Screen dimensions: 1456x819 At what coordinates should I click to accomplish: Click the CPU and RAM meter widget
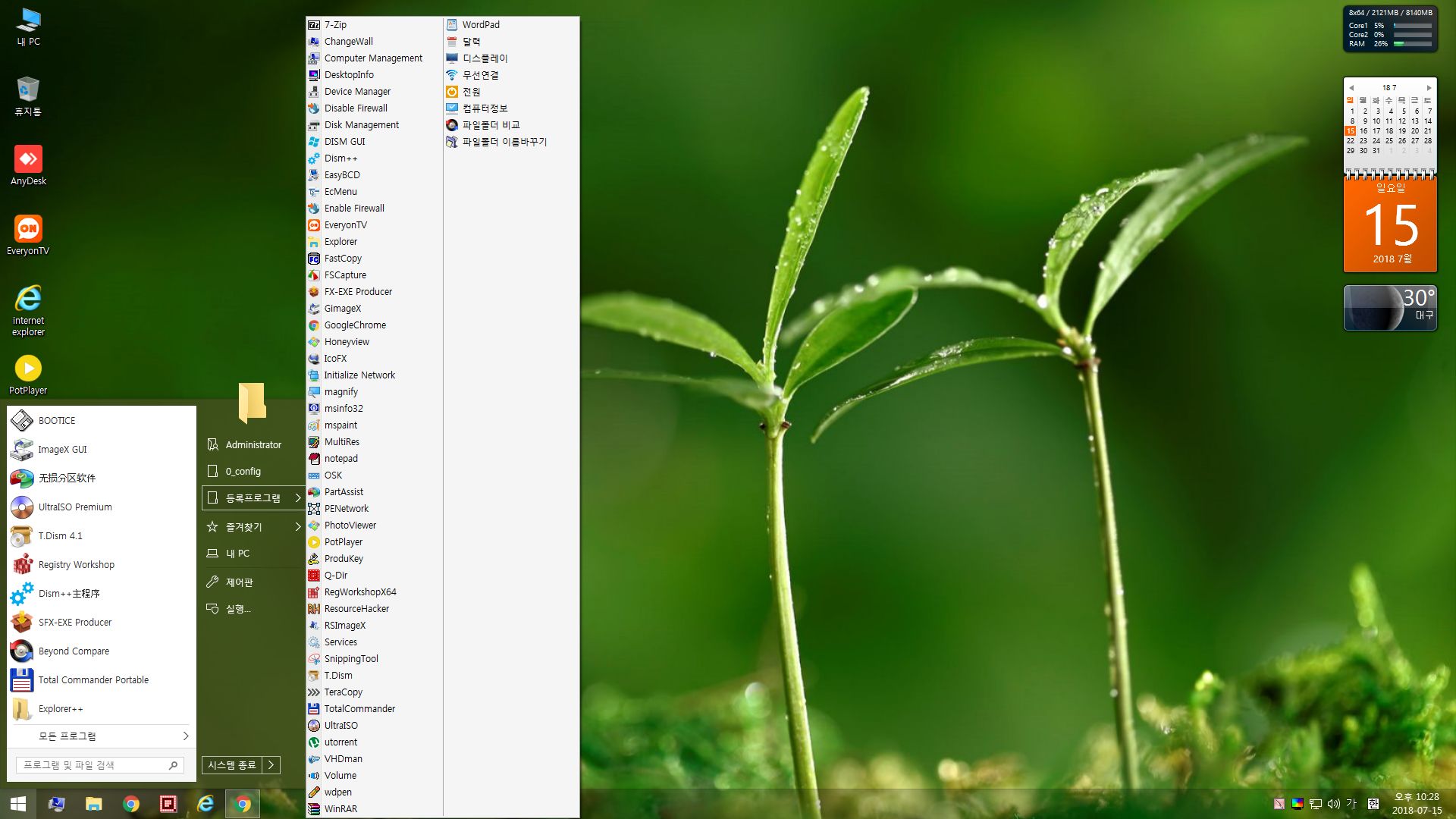pos(1390,29)
